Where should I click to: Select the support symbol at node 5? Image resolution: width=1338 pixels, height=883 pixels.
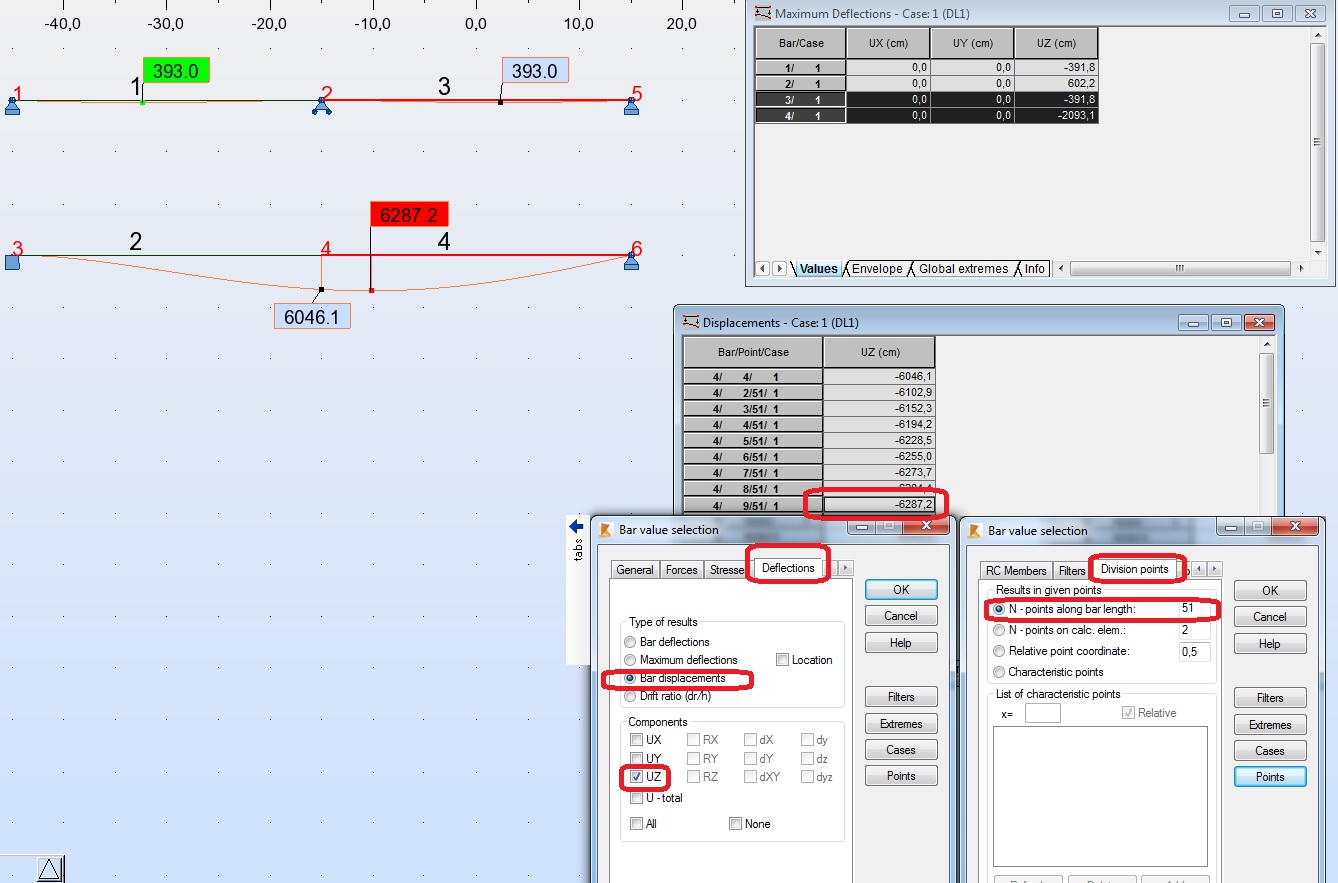click(631, 106)
